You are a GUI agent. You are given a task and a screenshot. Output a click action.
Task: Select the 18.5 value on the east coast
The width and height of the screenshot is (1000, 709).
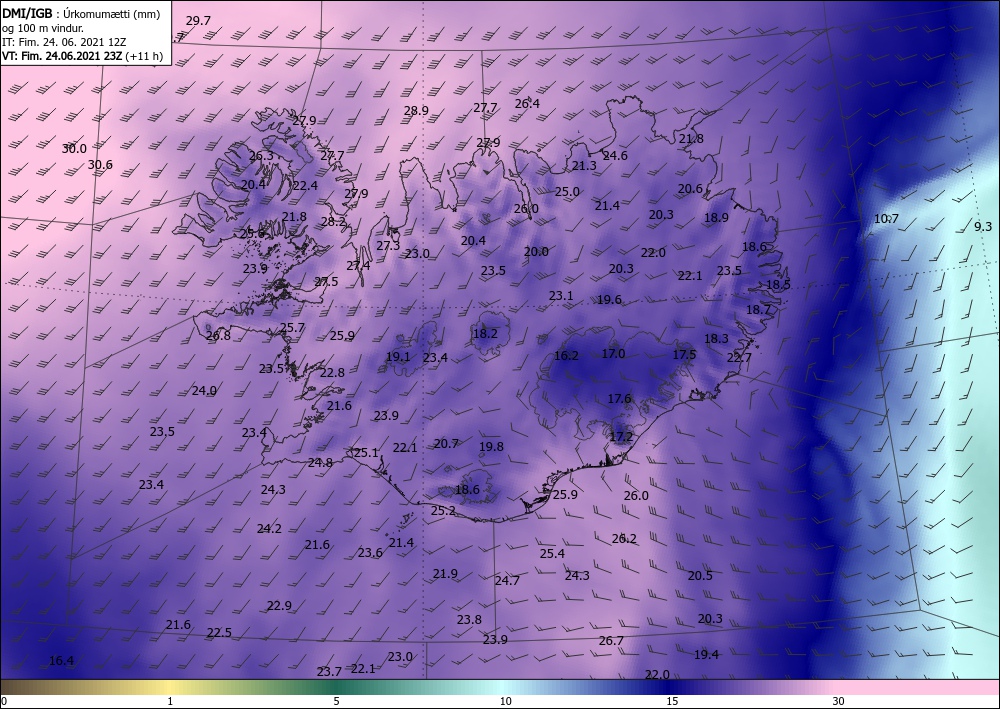click(x=778, y=285)
